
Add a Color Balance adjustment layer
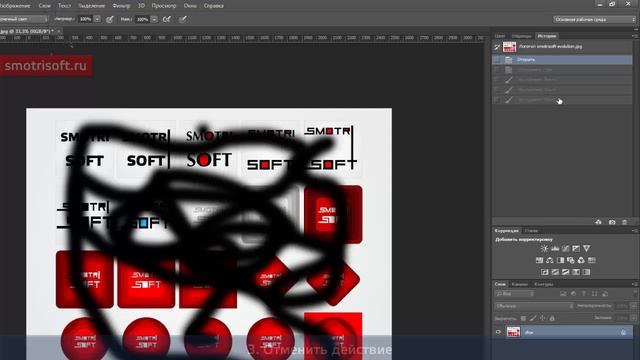point(550,260)
